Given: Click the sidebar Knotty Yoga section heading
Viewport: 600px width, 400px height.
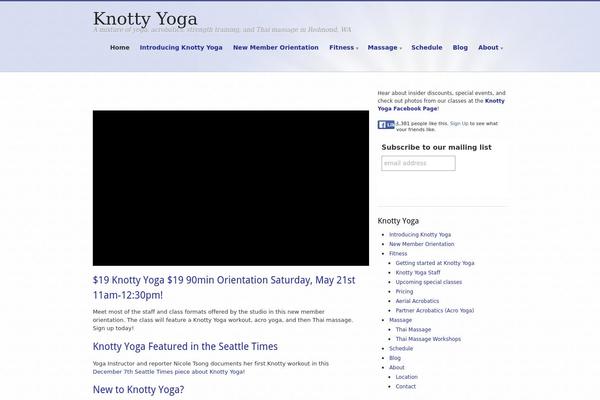Looking at the screenshot, I should click(398, 221).
